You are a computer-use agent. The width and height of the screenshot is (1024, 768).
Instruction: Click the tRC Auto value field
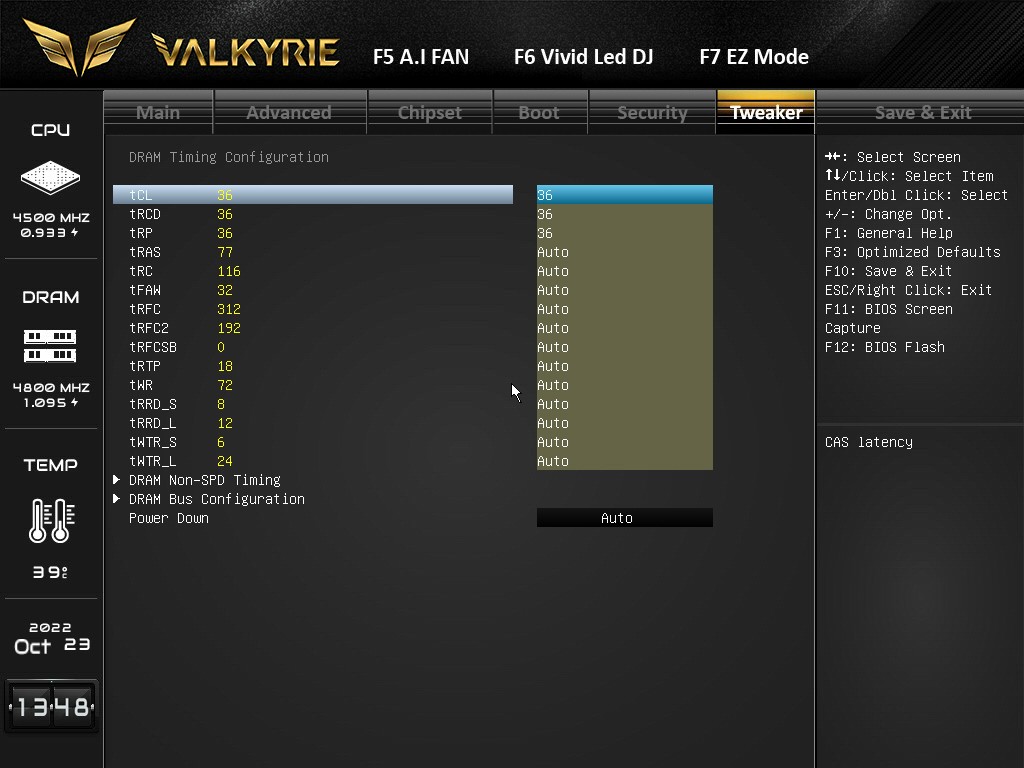(x=624, y=270)
